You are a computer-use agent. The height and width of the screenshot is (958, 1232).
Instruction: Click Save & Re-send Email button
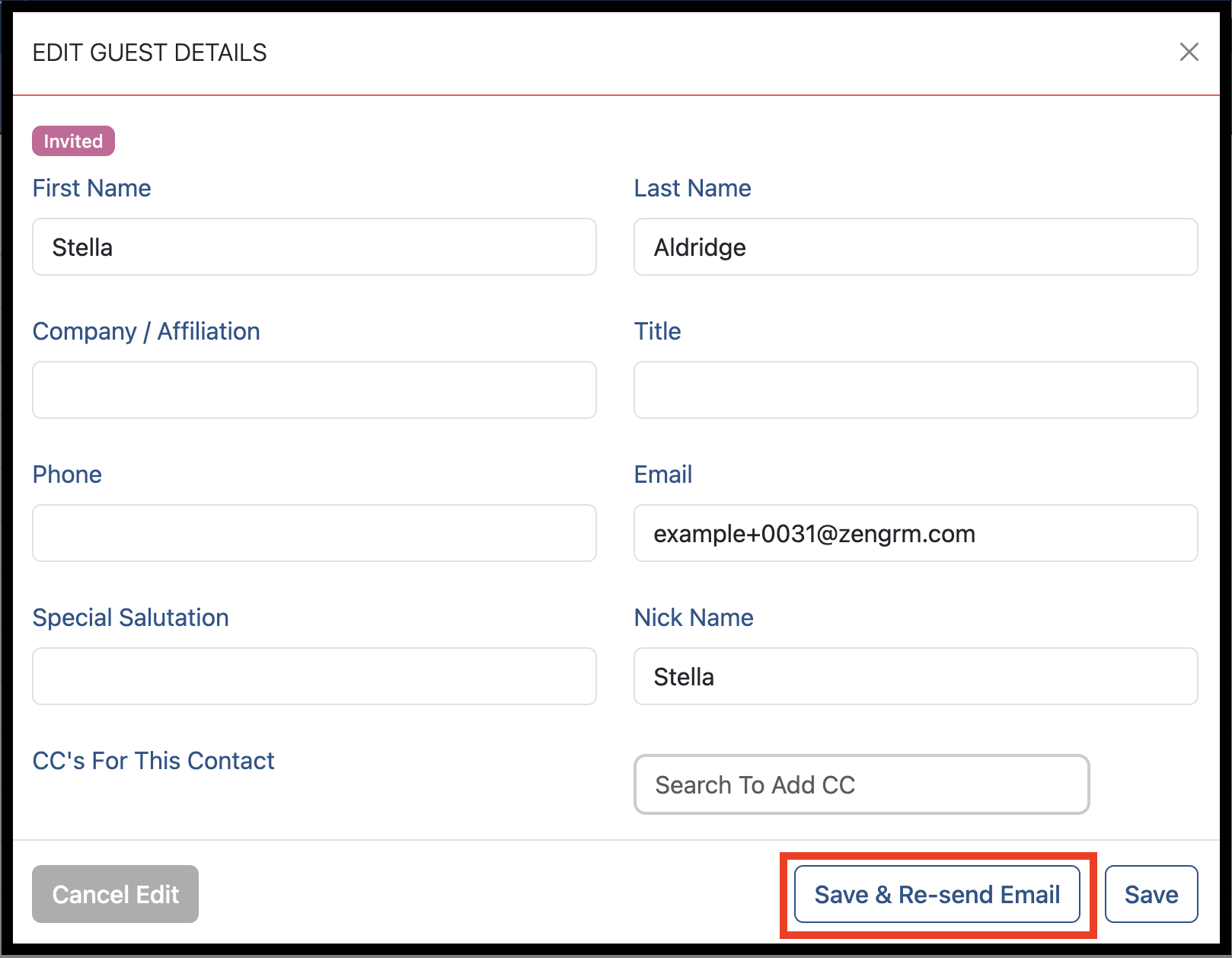pos(937,894)
